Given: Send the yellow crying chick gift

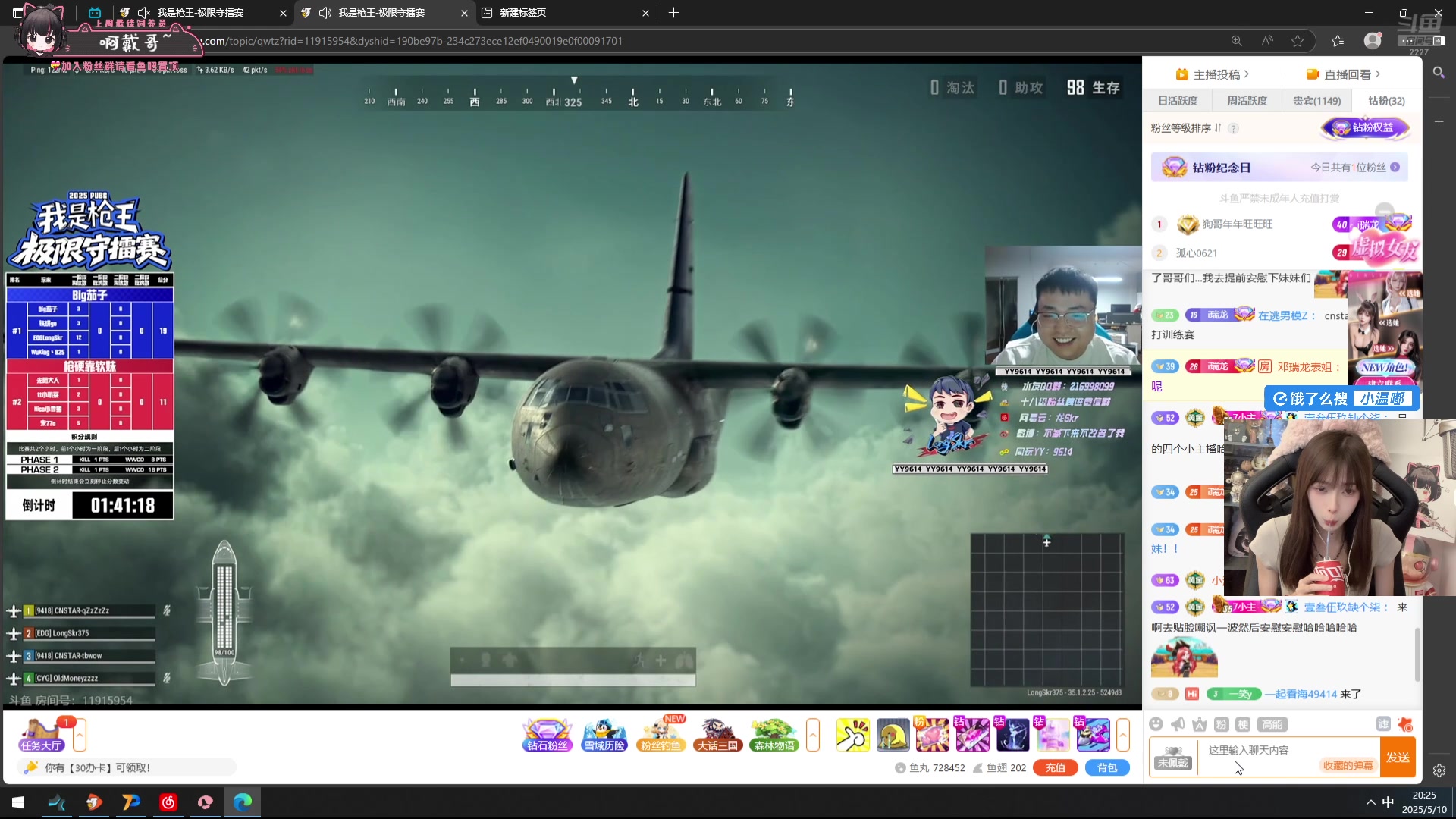Looking at the screenshot, I should tap(893, 735).
